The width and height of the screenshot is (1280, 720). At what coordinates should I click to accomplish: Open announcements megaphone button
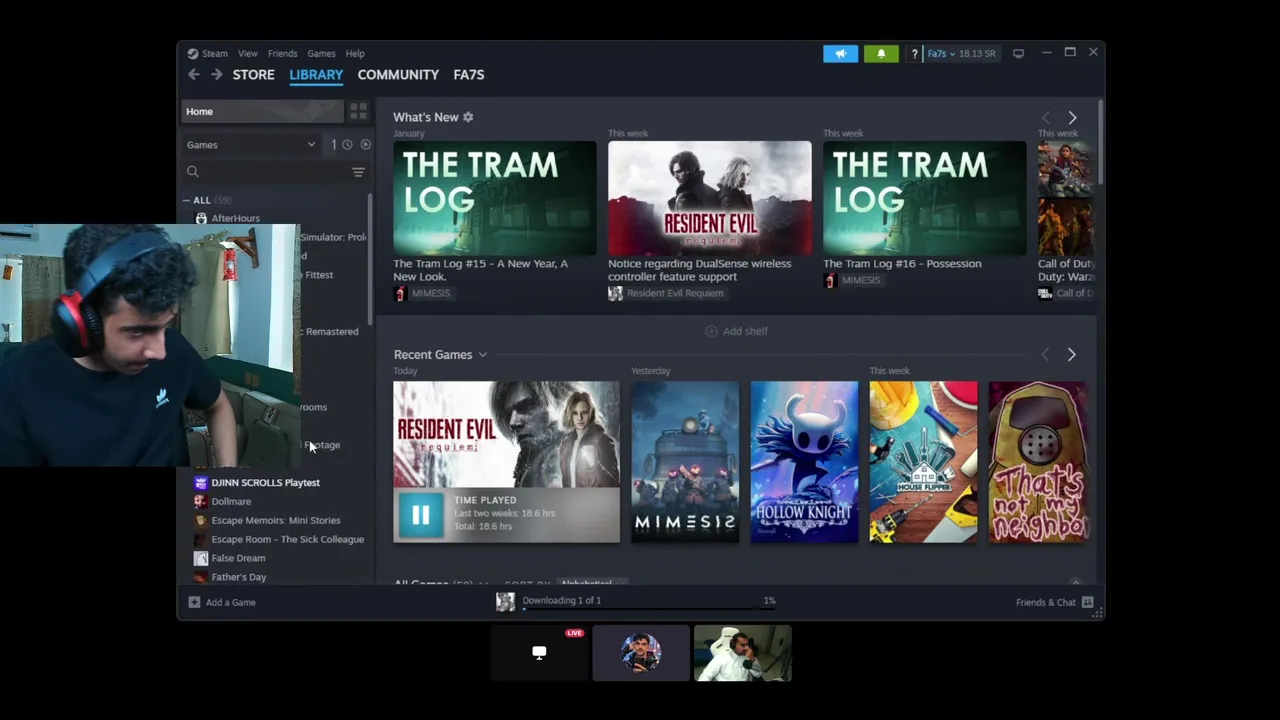(x=840, y=54)
